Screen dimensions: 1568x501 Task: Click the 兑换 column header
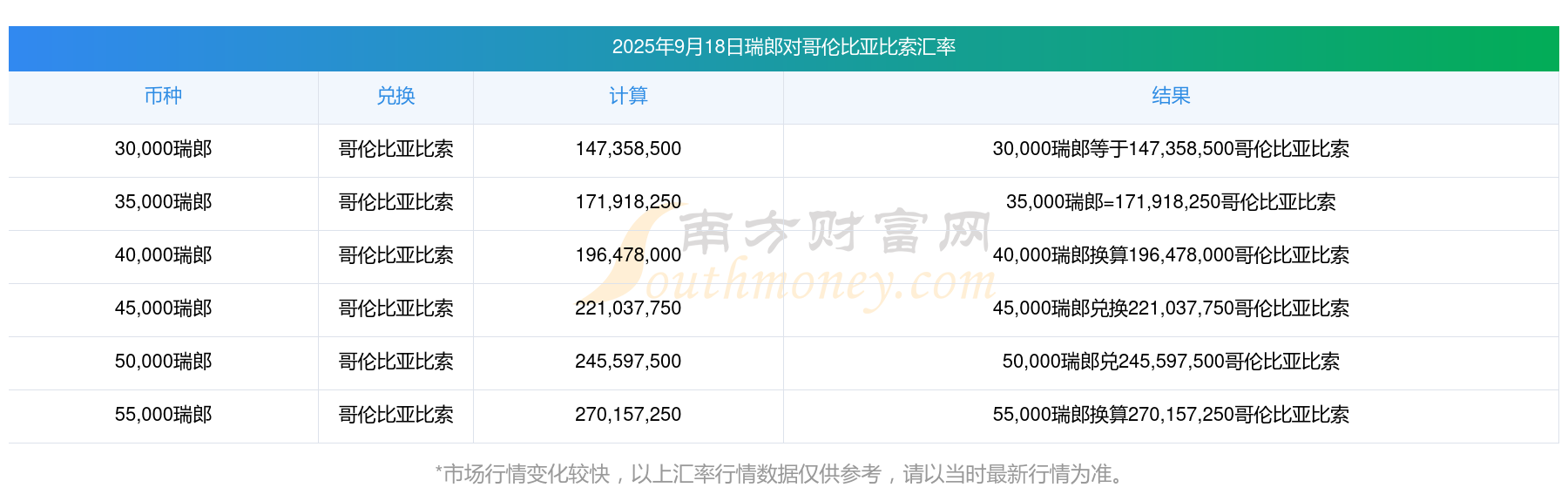coord(395,96)
